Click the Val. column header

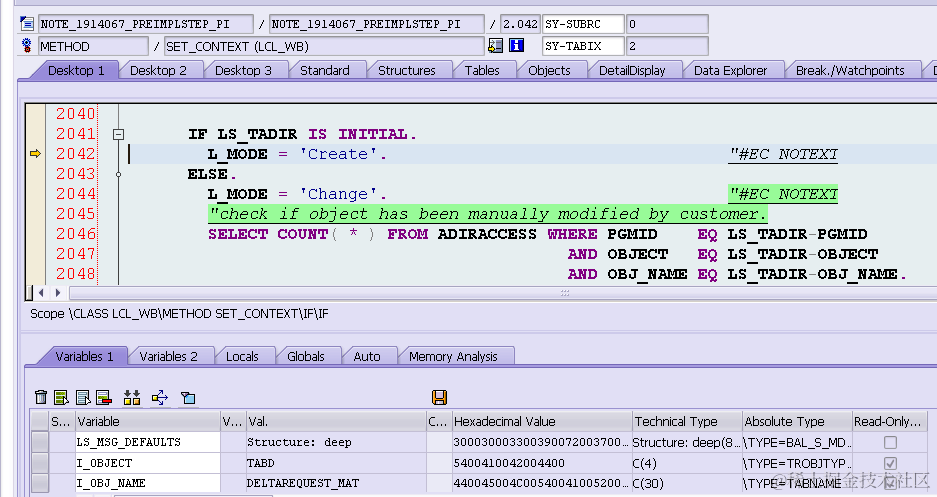pos(336,422)
